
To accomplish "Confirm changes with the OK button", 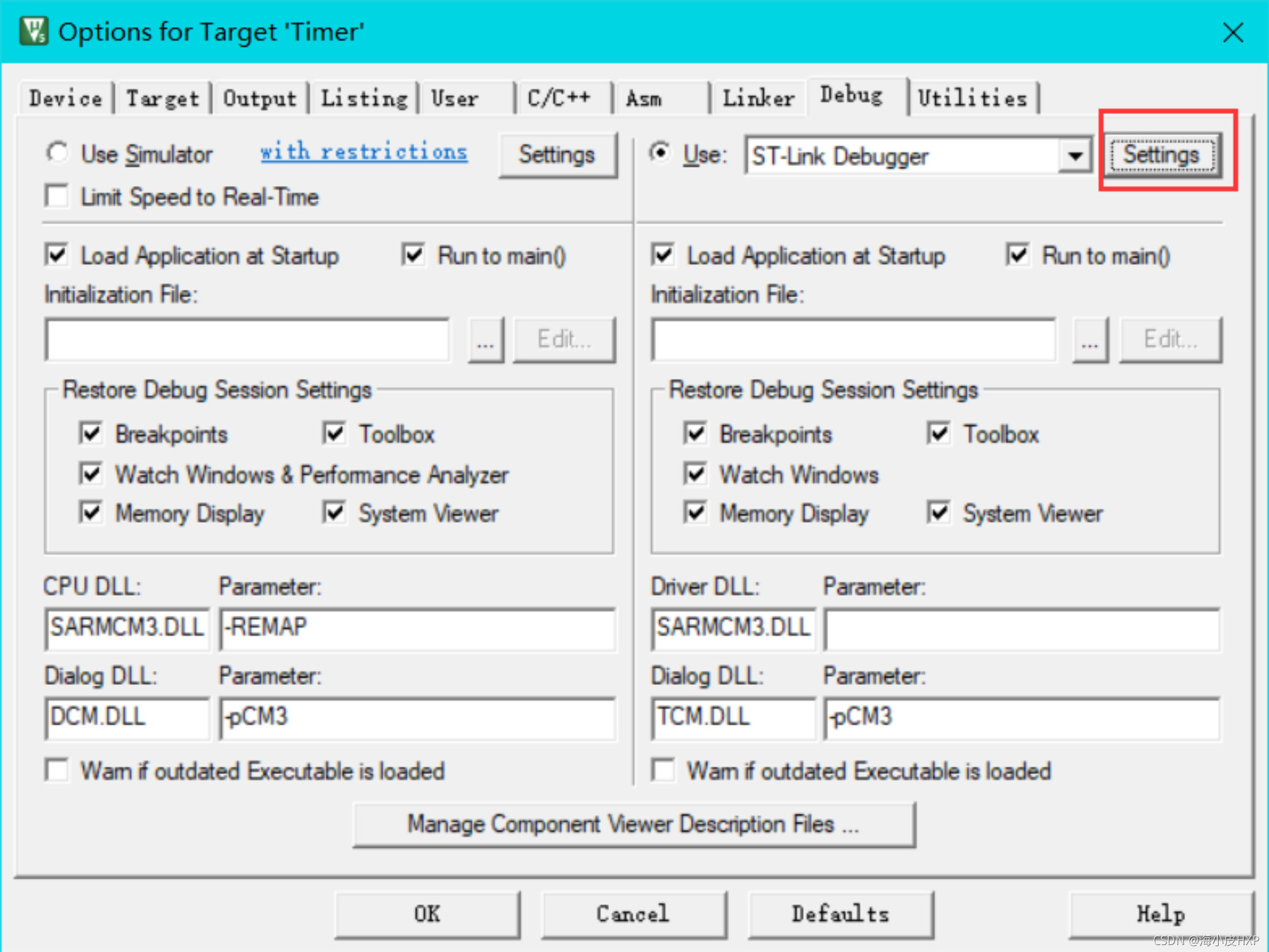I will click(x=427, y=914).
